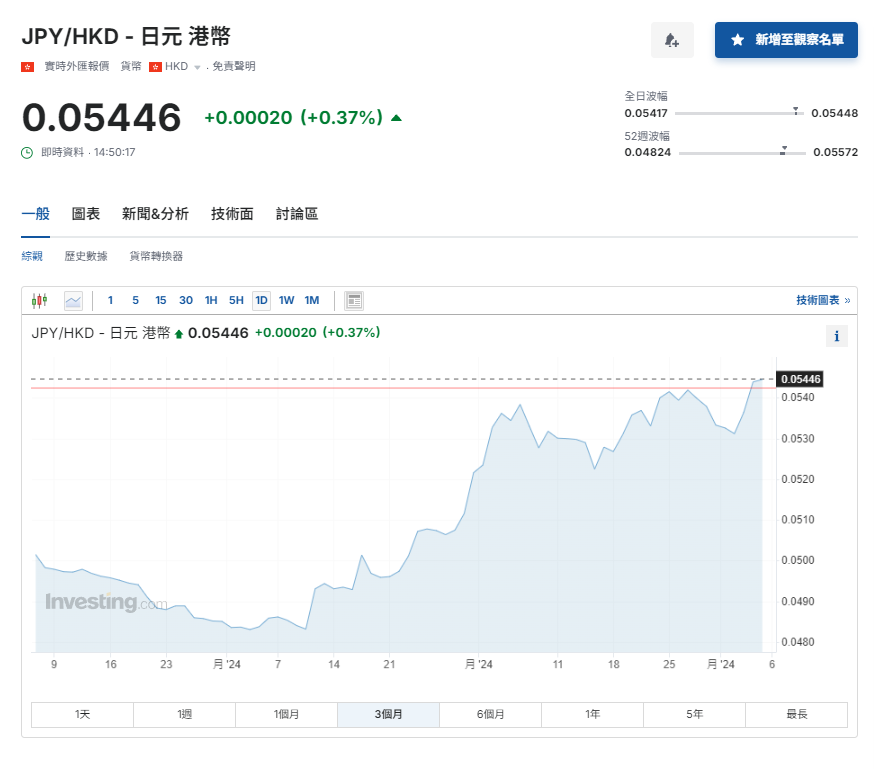Click the chart info icon

837,336
